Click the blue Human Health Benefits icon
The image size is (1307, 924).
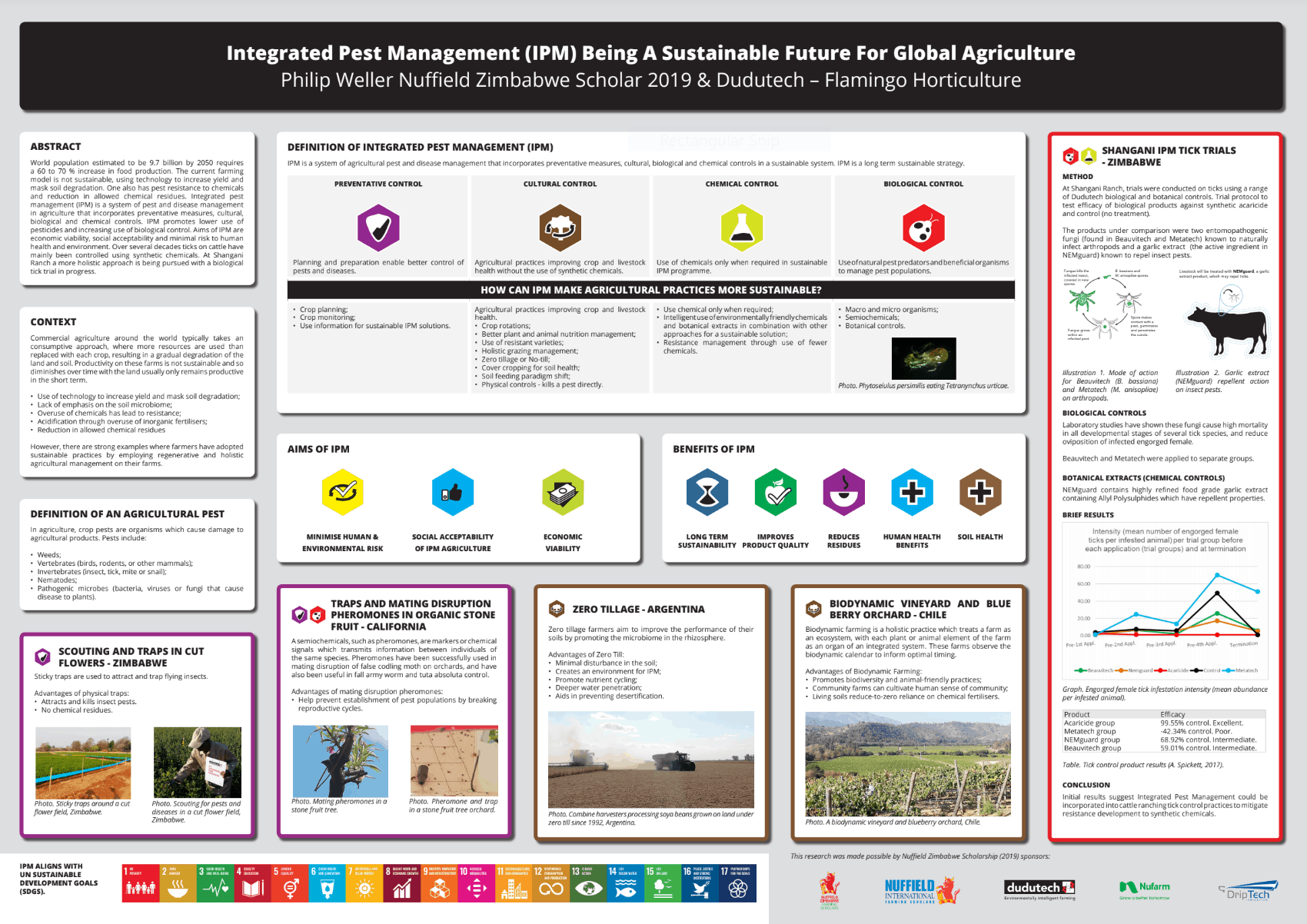[912, 492]
